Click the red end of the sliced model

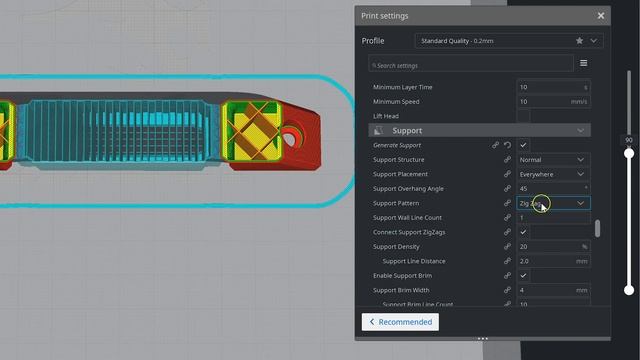pyautogui.click(x=302, y=137)
